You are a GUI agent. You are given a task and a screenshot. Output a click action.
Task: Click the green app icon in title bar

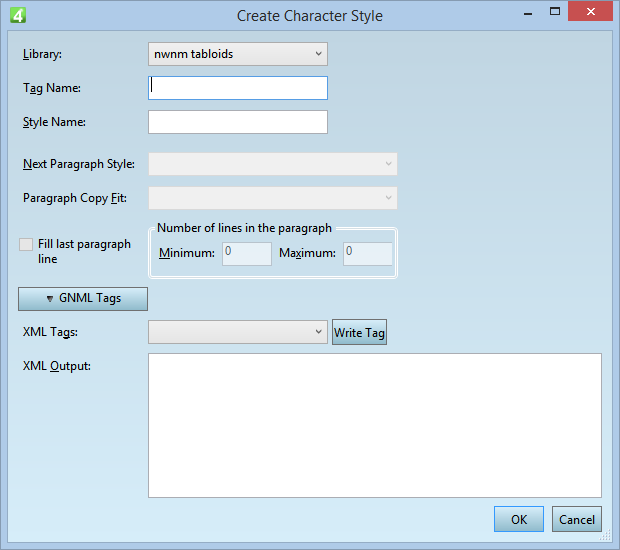[18, 15]
